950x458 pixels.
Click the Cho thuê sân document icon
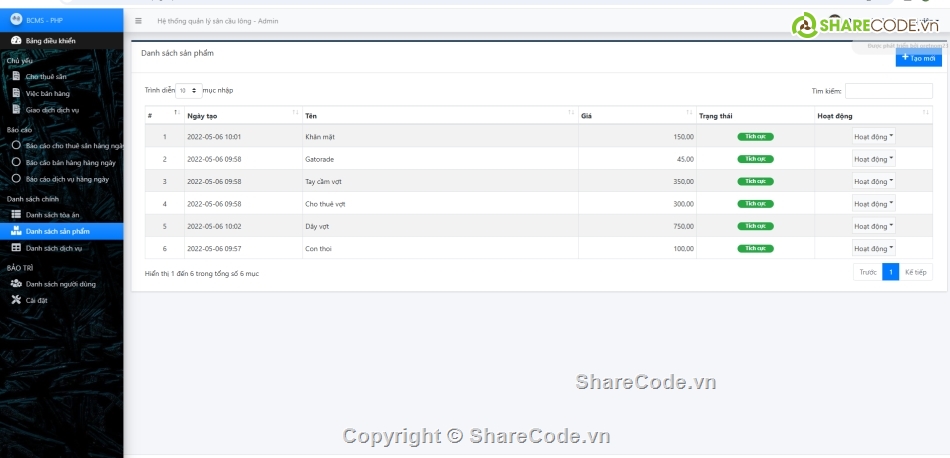click(16, 76)
